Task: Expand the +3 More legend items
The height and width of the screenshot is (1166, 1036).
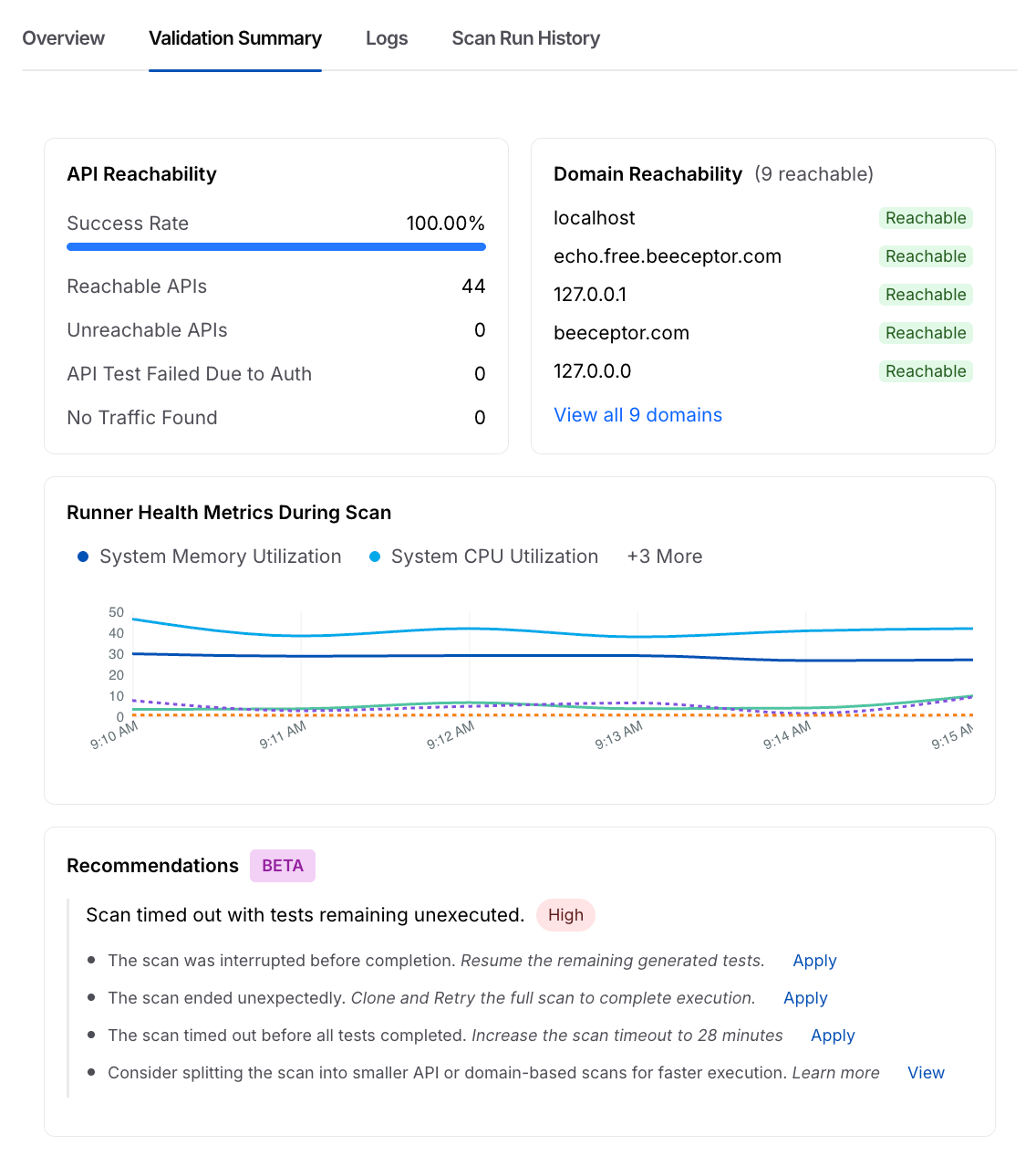Action: [665, 557]
